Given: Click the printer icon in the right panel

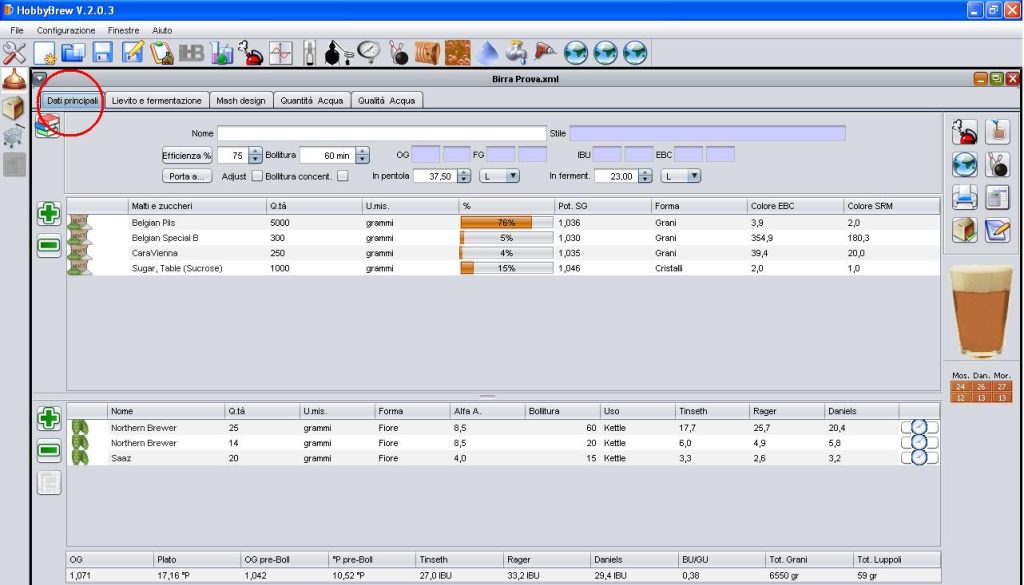Looking at the screenshot, I should tap(965, 197).
